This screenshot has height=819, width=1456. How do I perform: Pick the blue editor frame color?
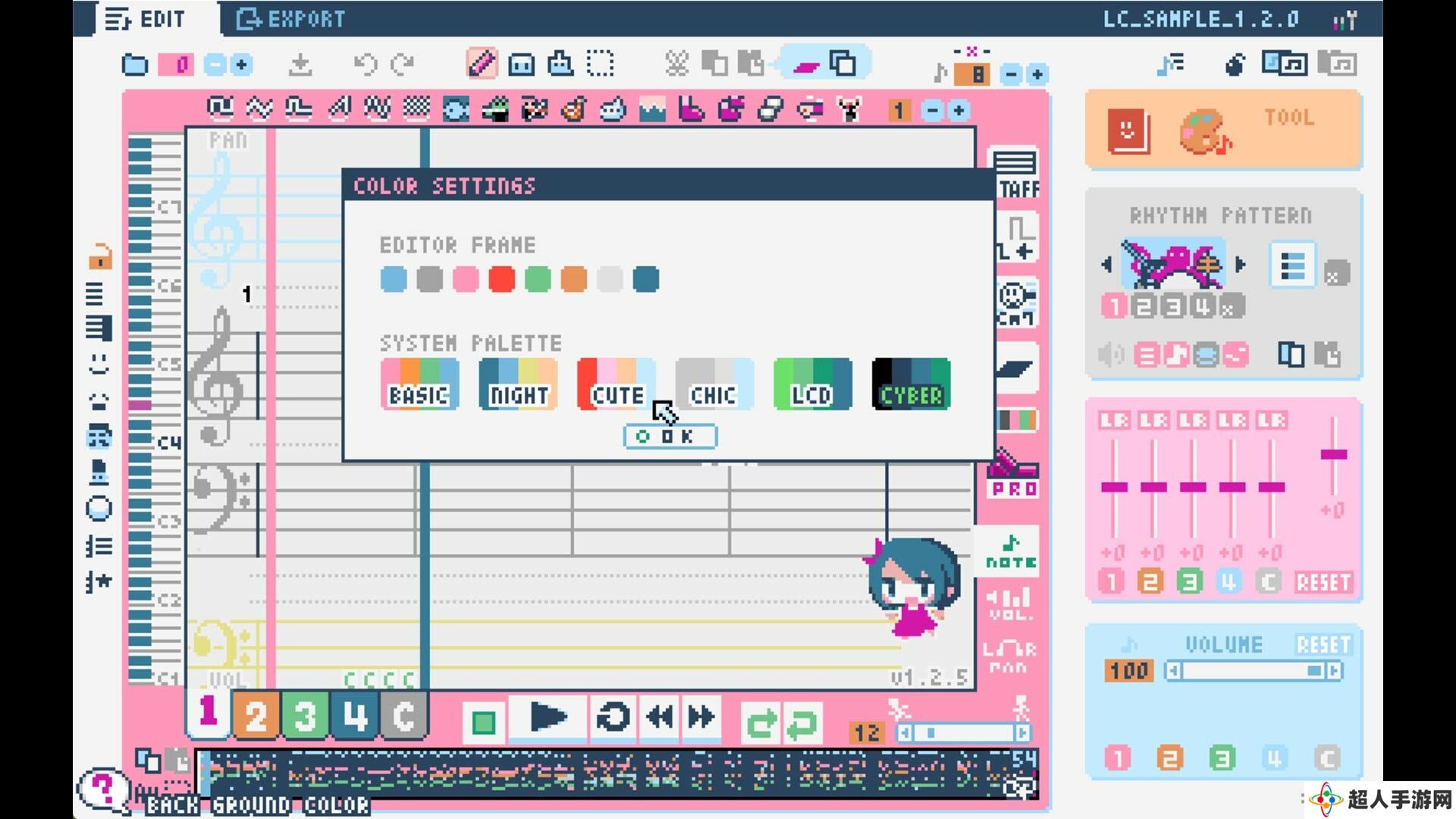pos(394,279)
